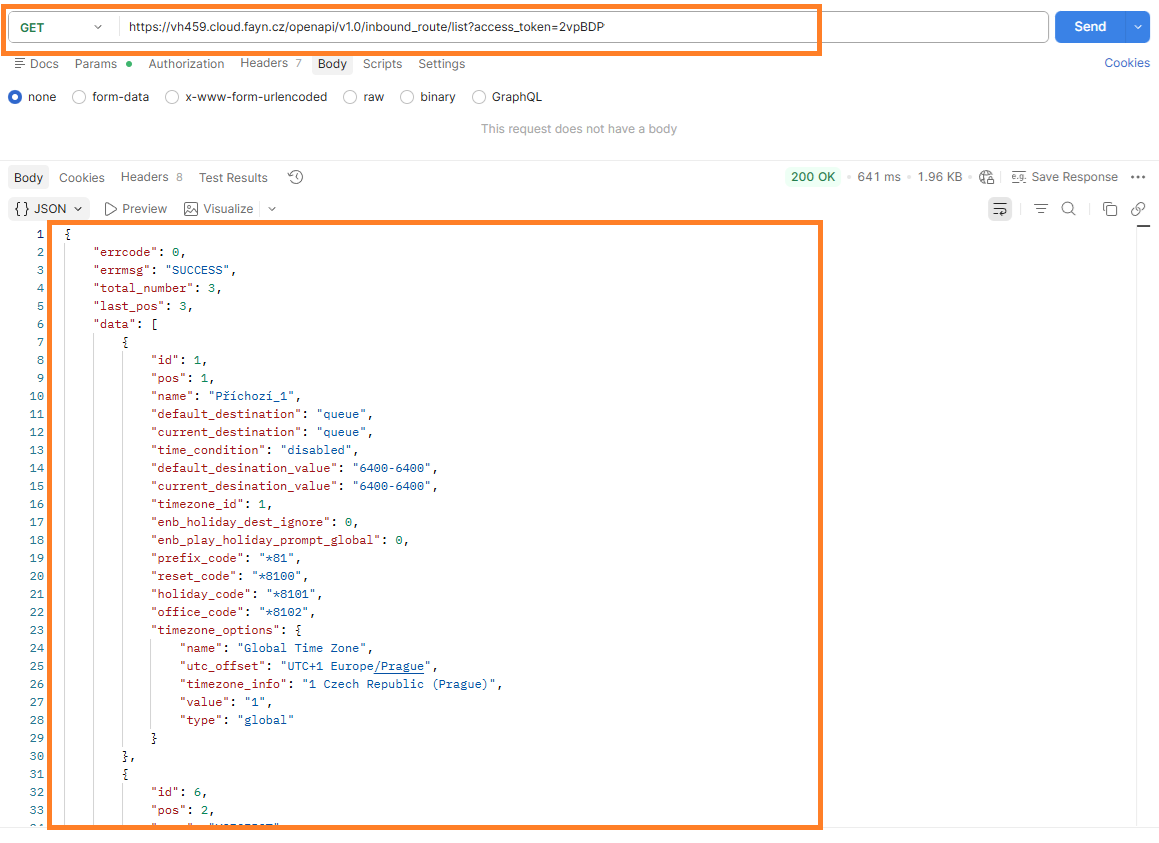Screen dimensions: 1159x843
Task: Expand the Visualize dropdown chevron
Action: pyautogui.click(x=272, y=209)
